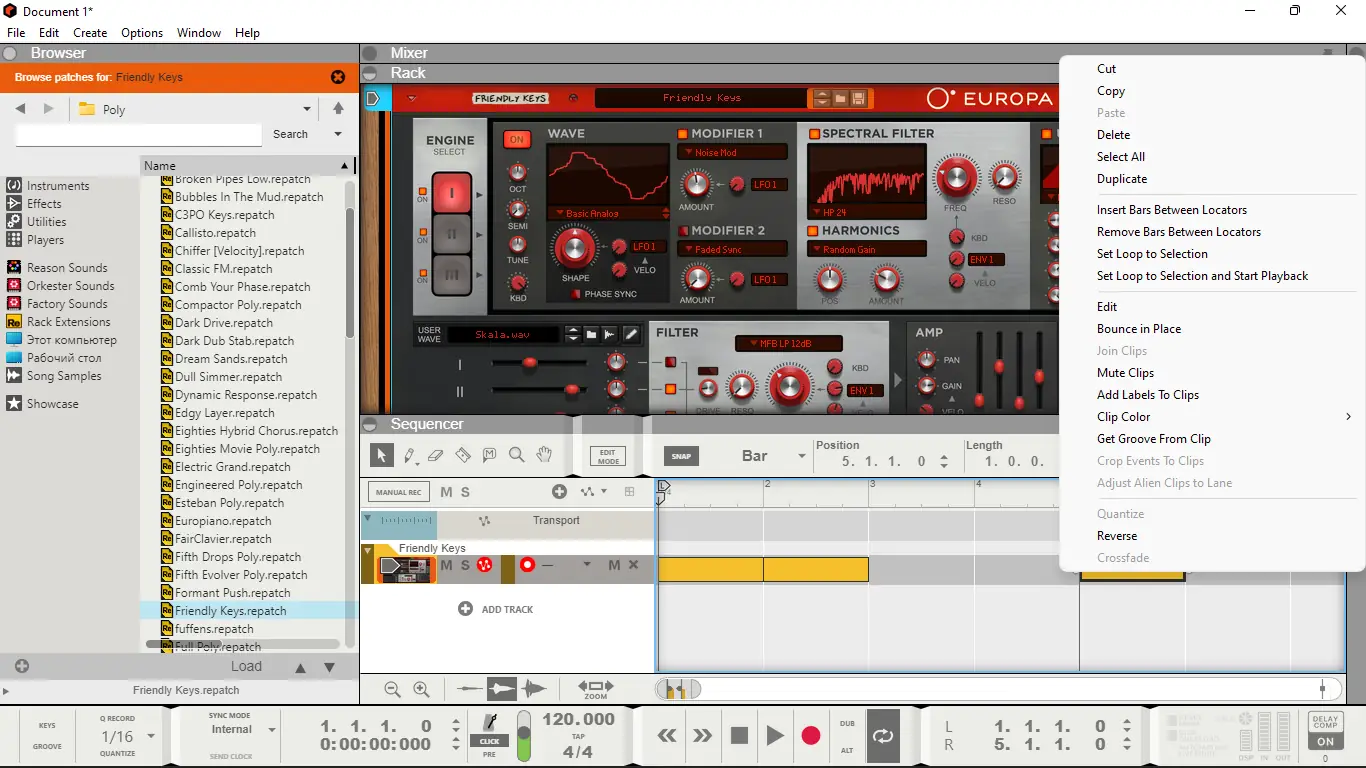Select the Hand tool

pos(544,456)
